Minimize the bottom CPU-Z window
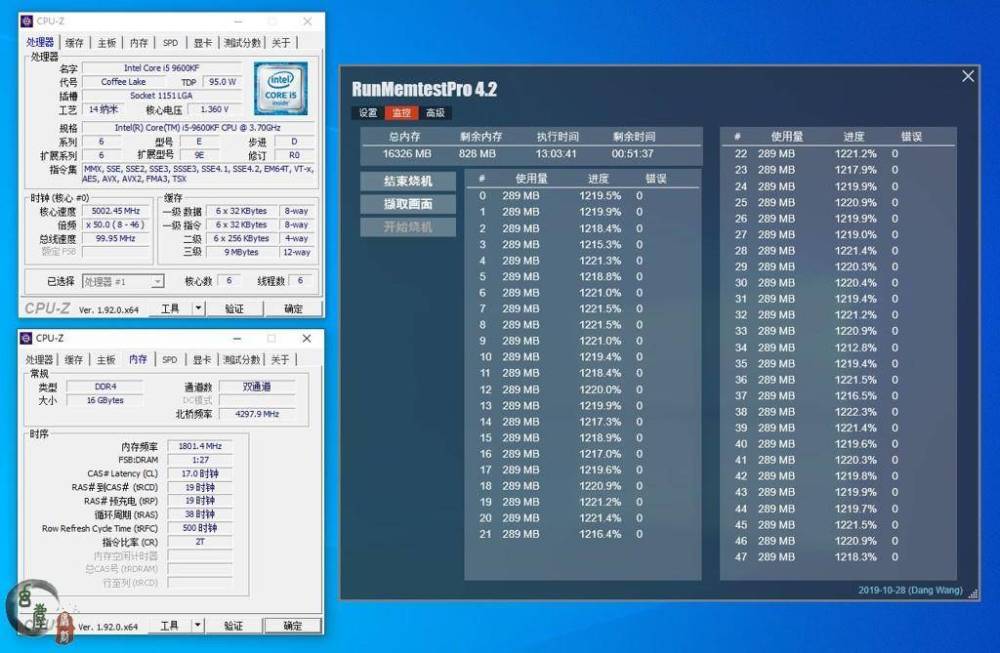 coord(237,339)
